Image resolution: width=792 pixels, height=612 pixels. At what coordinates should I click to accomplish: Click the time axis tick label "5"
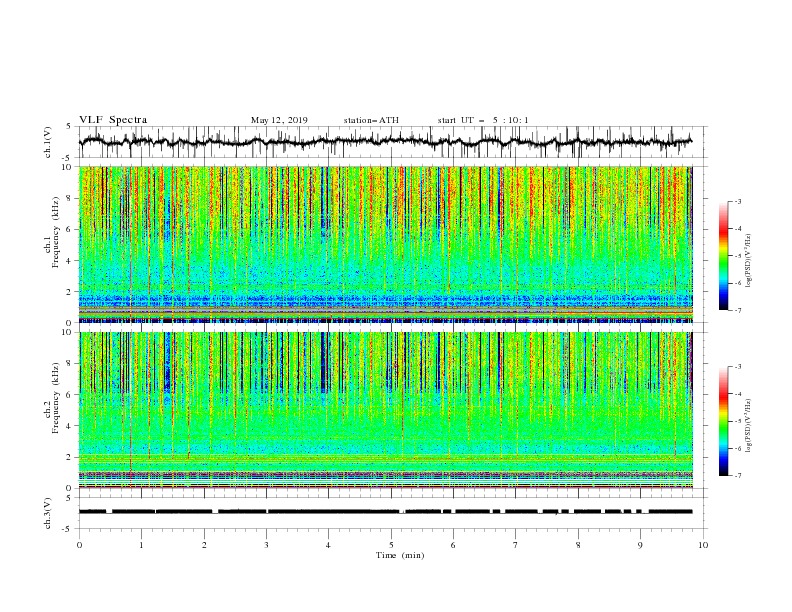point(391,545)
